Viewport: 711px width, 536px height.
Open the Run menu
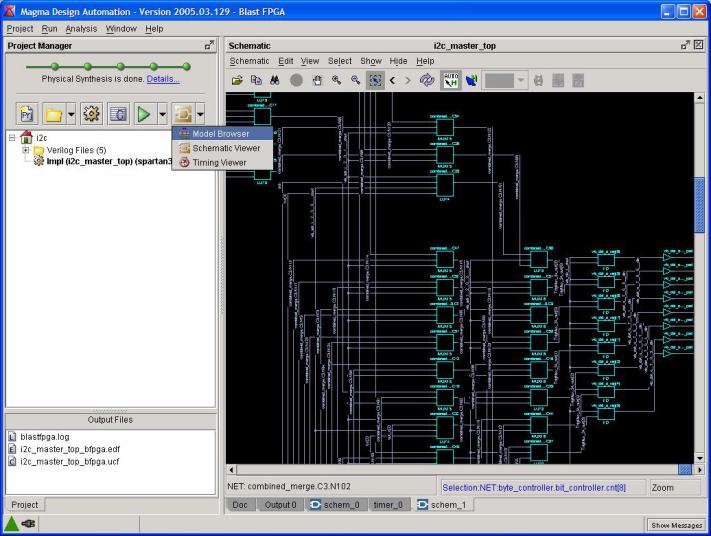click(x=49, y=29)
